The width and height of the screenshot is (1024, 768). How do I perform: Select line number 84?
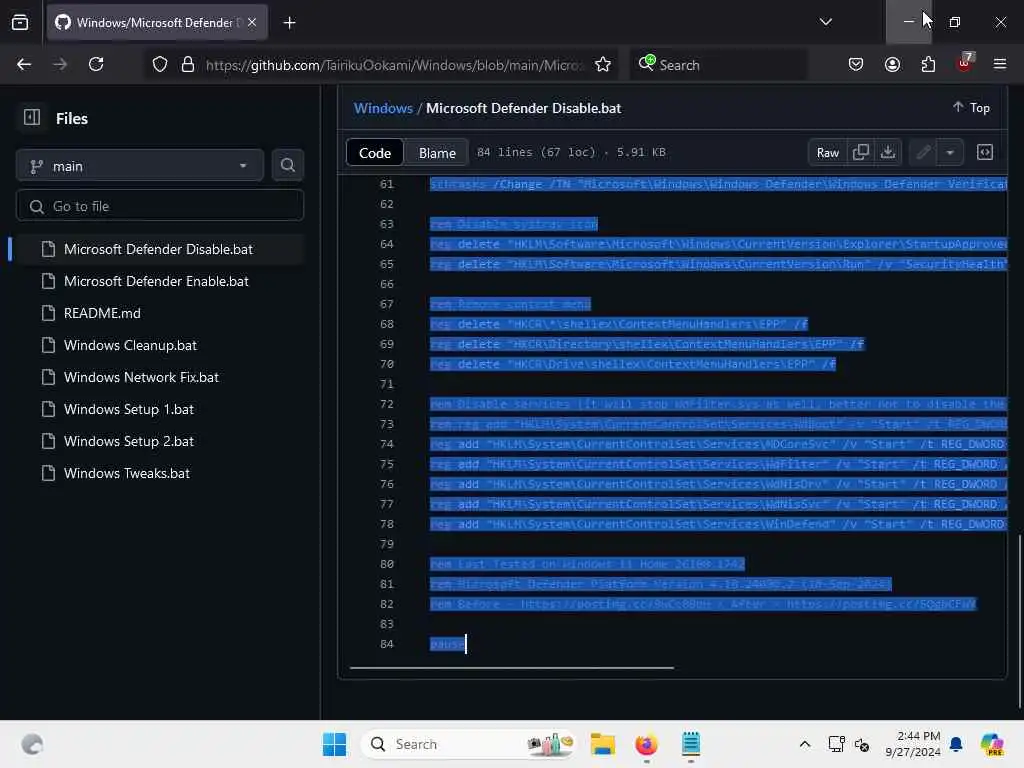pyautogui.click(x=387, y=645)
